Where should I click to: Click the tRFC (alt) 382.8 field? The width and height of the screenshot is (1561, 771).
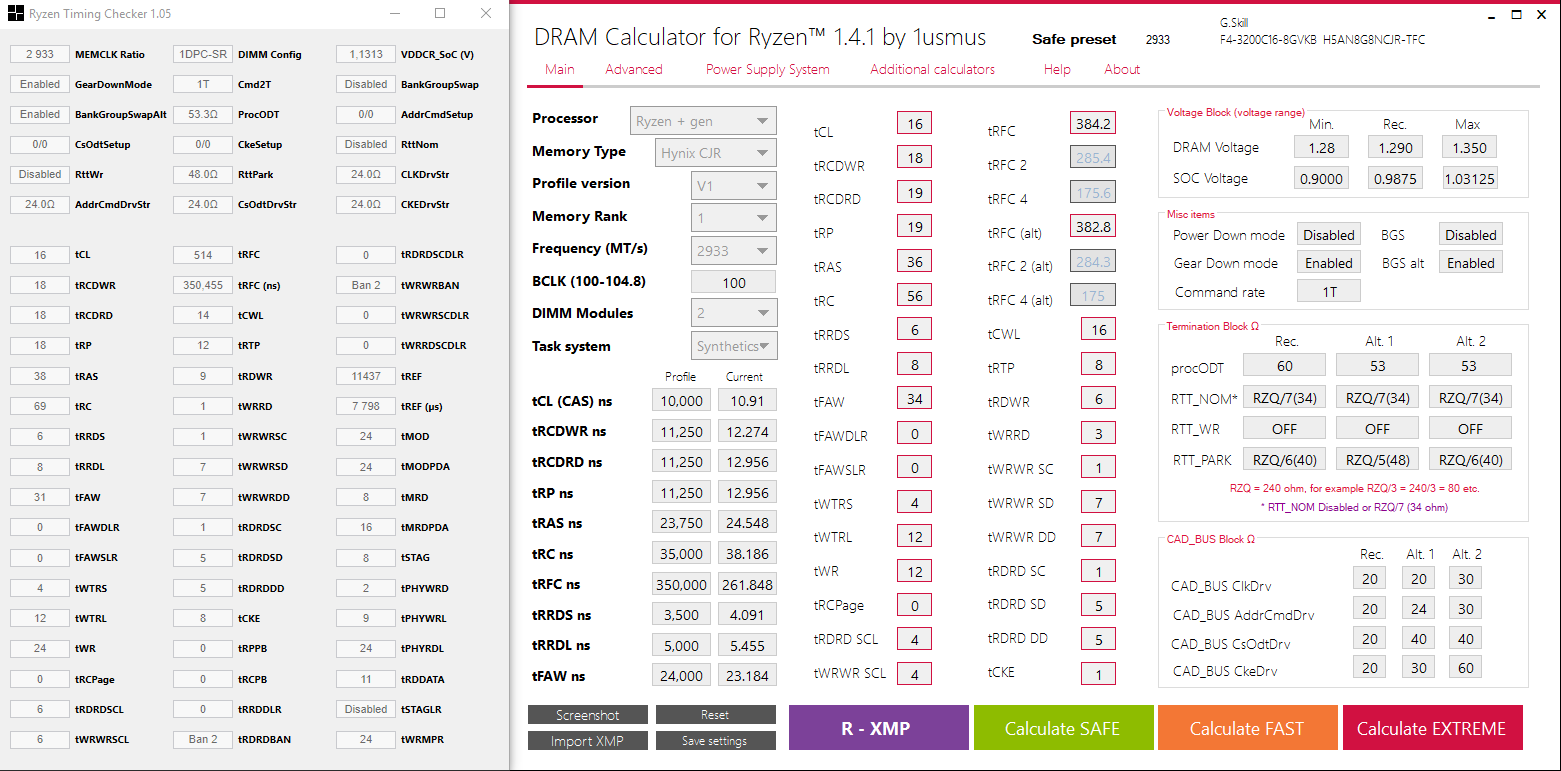point(1093,226)
